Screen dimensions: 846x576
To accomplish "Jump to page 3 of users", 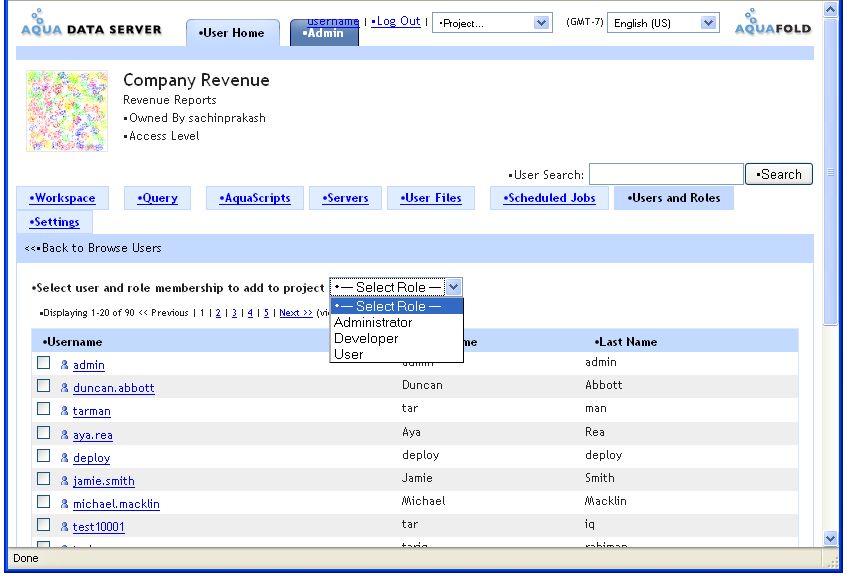I will (234, 313).
